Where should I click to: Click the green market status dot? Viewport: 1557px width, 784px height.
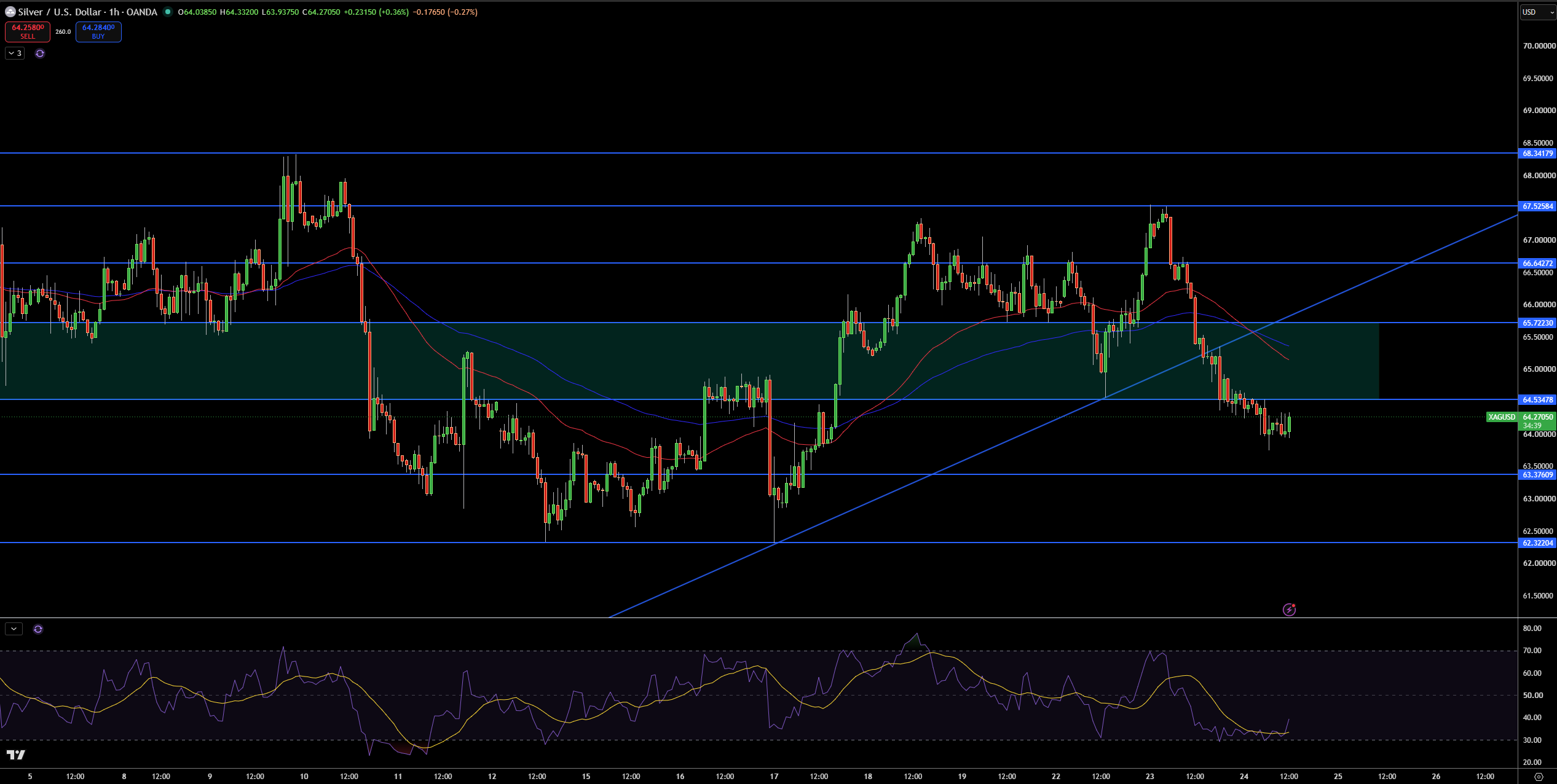pyautogui.click(x=167, y=12)
